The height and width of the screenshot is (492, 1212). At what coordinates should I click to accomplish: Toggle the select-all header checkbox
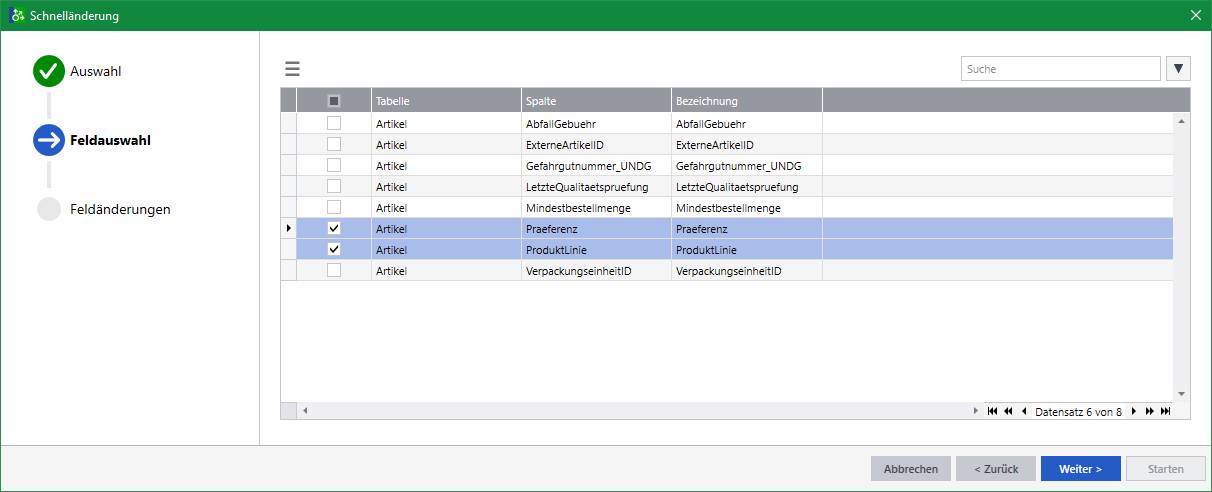(334, 100)
